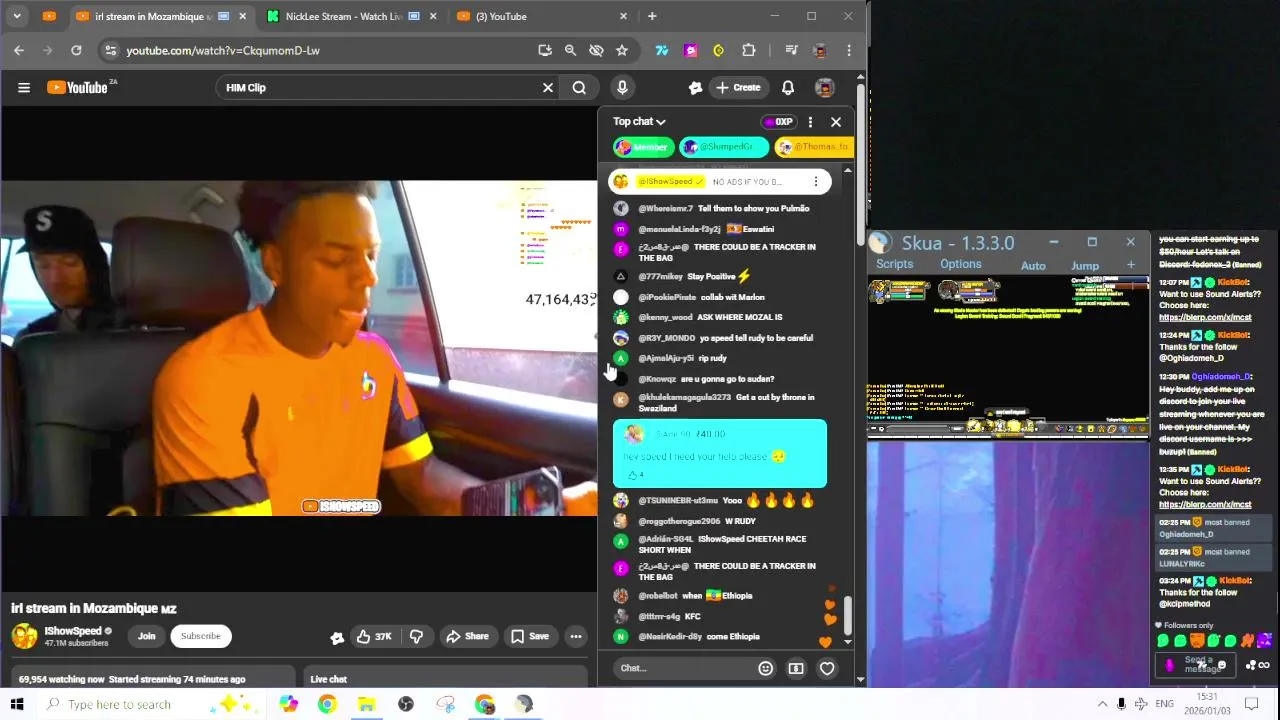Image resolution: width=1280 pixels, height=720 pixels.
Task: Join IShowSpeed channel membership
Action: [x=146, y=636]
